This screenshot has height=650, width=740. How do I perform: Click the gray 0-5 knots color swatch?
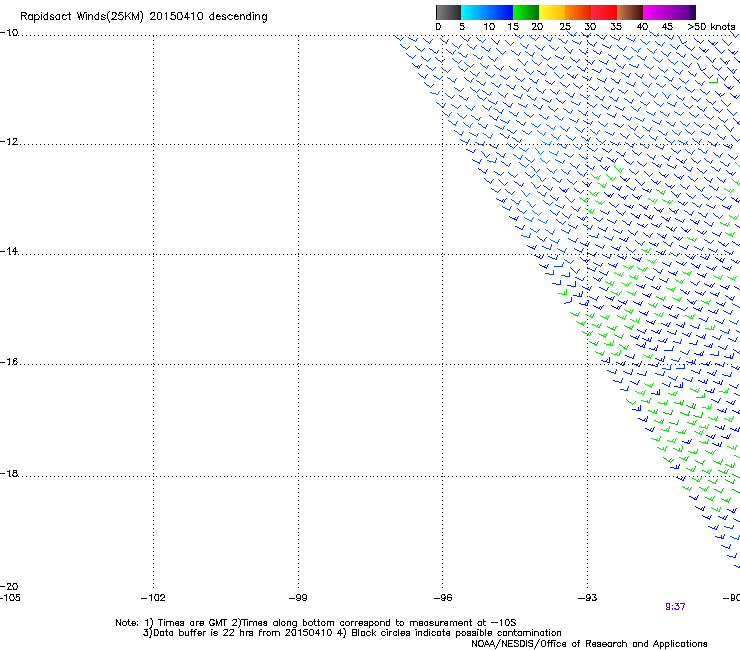point(448,12)
